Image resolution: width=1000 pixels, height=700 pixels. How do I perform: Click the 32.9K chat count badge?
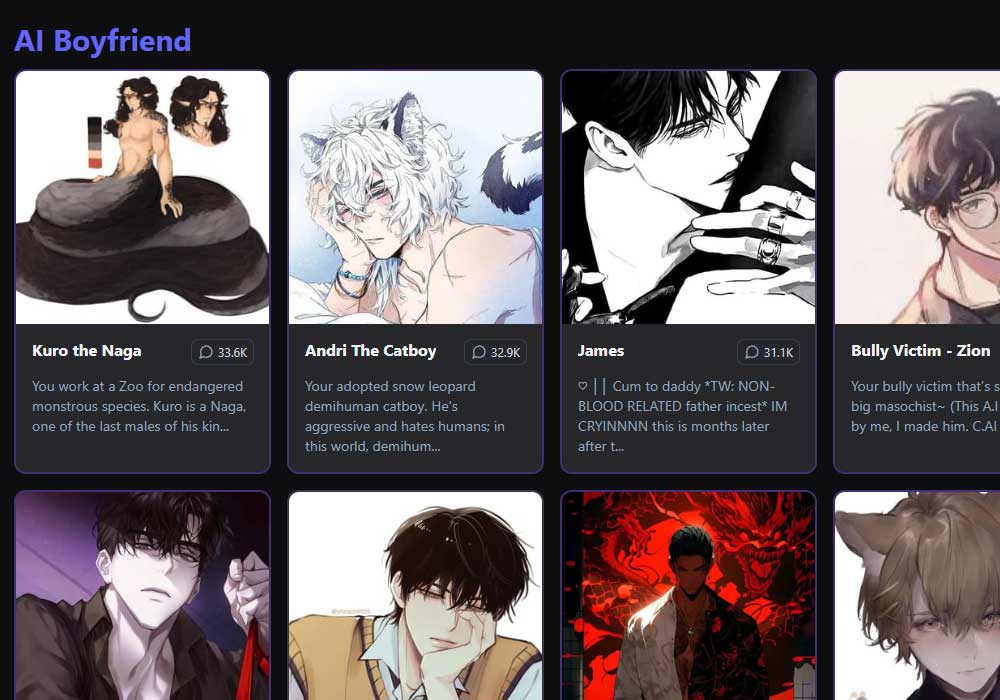496,353
